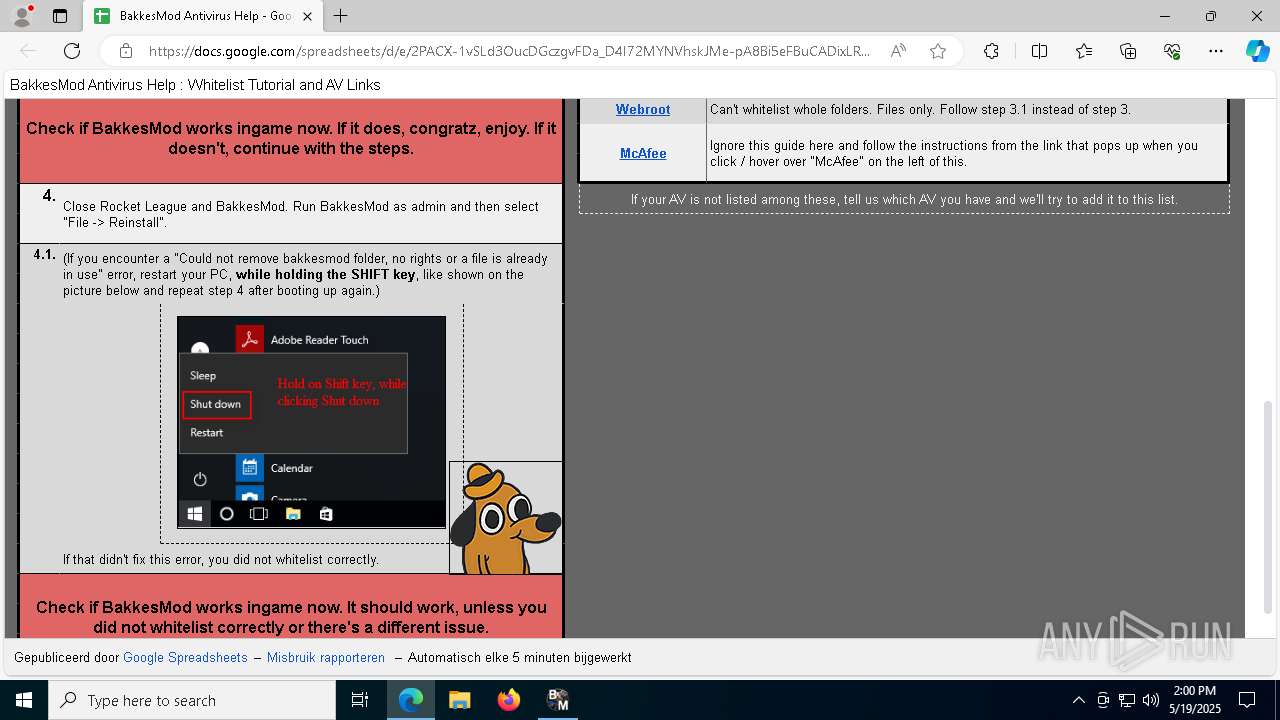
Task: Open BakkesMod from taskbar
Action: [x=558, y=700]
